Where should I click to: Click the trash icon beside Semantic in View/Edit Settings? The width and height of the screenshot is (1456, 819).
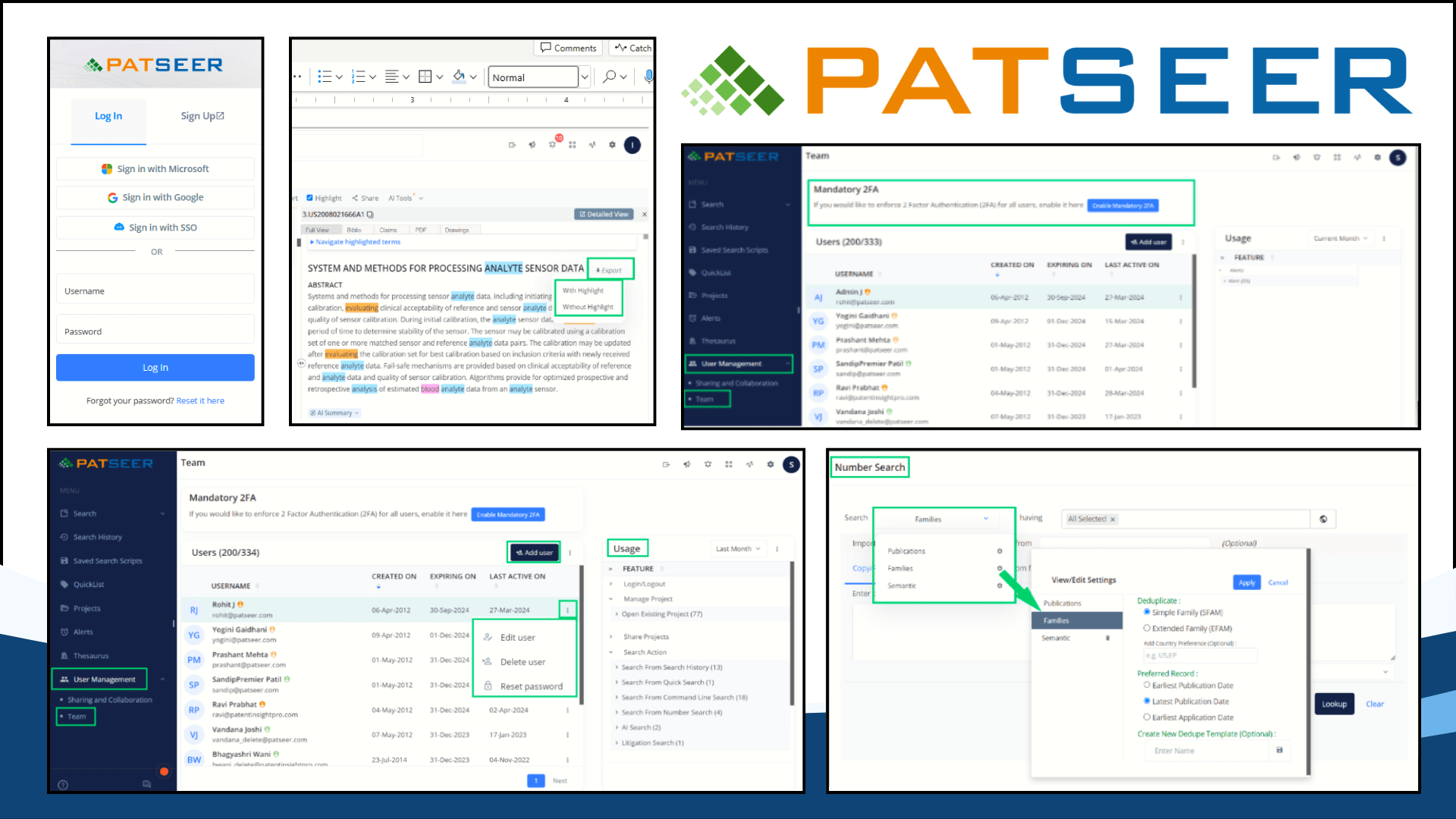[x=1108, y=638]
